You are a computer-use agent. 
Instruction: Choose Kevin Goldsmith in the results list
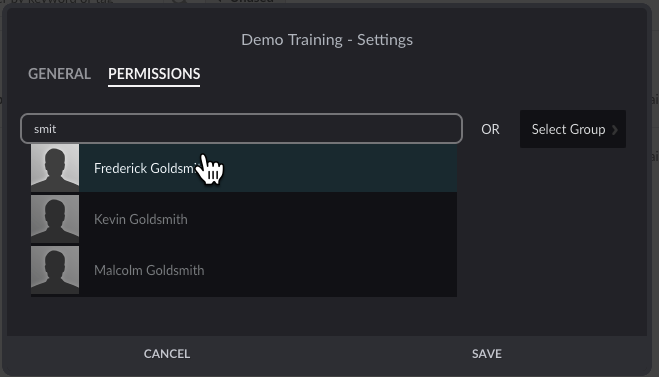[244, 219]
